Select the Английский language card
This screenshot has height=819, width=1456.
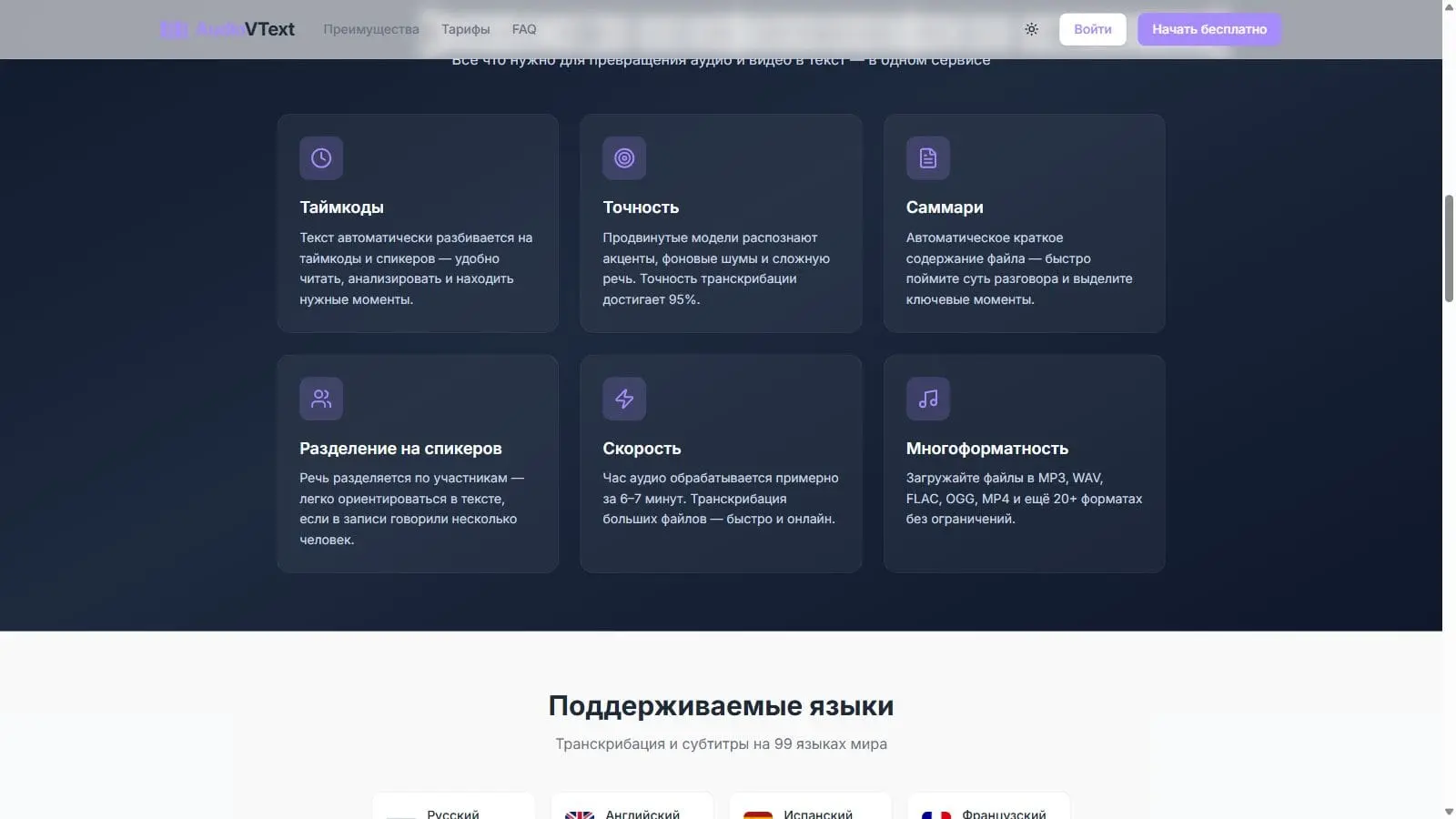(x=632, y=806)
